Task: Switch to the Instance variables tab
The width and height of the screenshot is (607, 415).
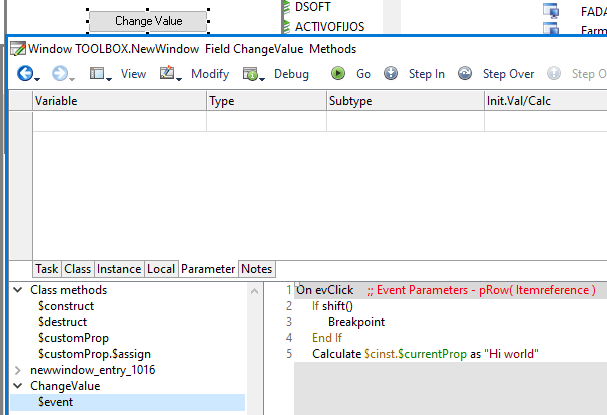Action: coord(119,269)
